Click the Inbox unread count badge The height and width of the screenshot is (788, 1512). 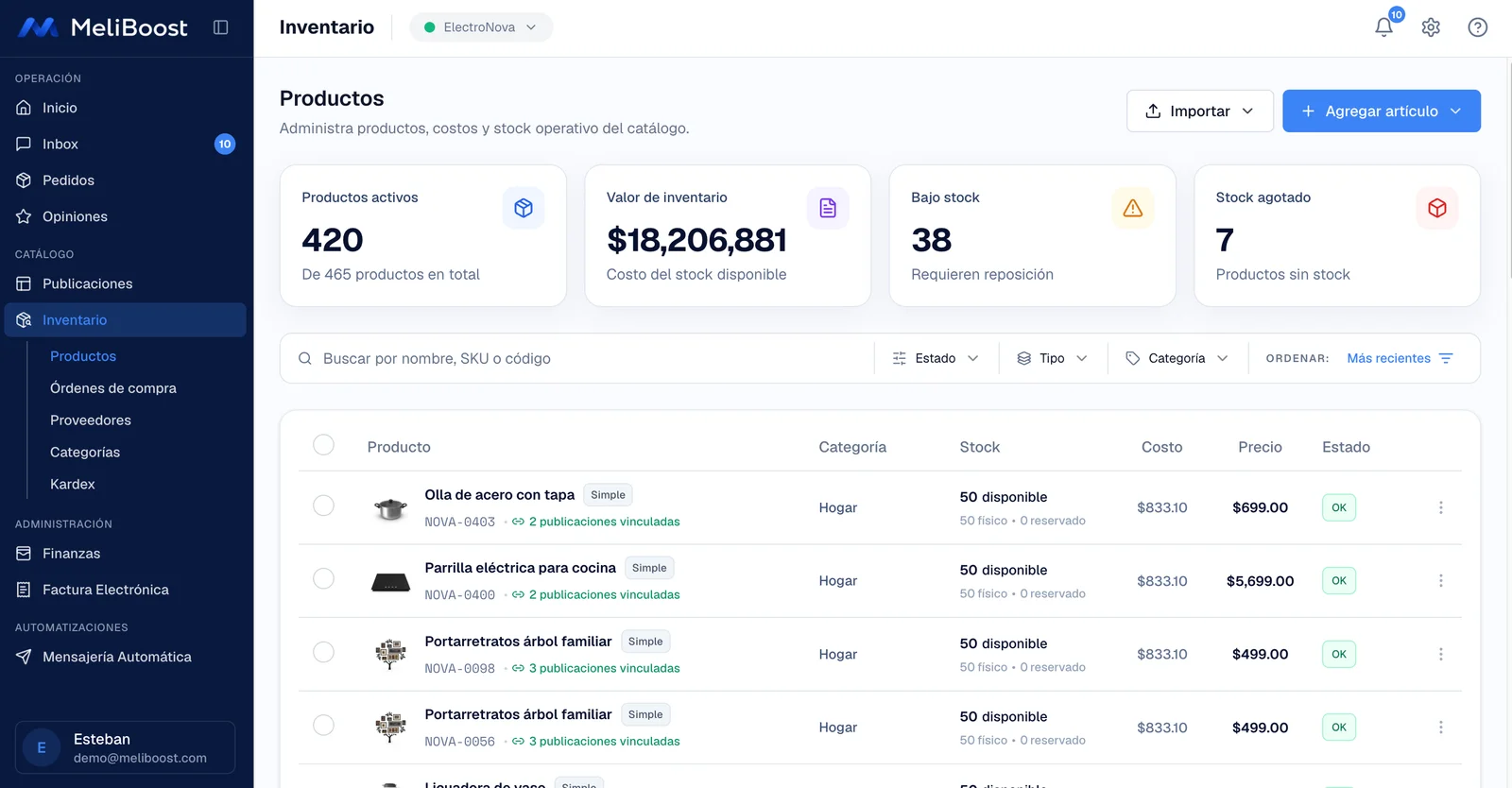(x=225, y=144)
